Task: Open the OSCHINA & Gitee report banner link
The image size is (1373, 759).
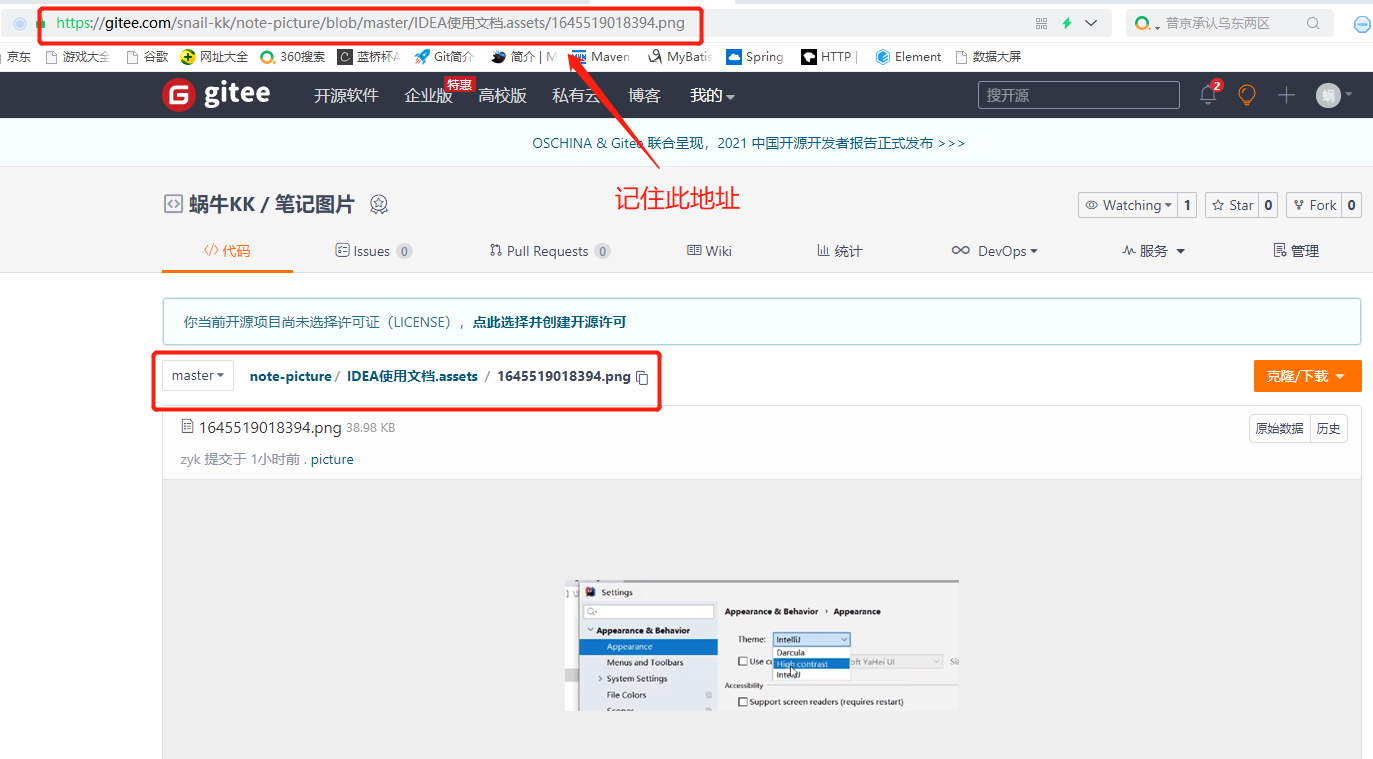Action: pos(748,143)
